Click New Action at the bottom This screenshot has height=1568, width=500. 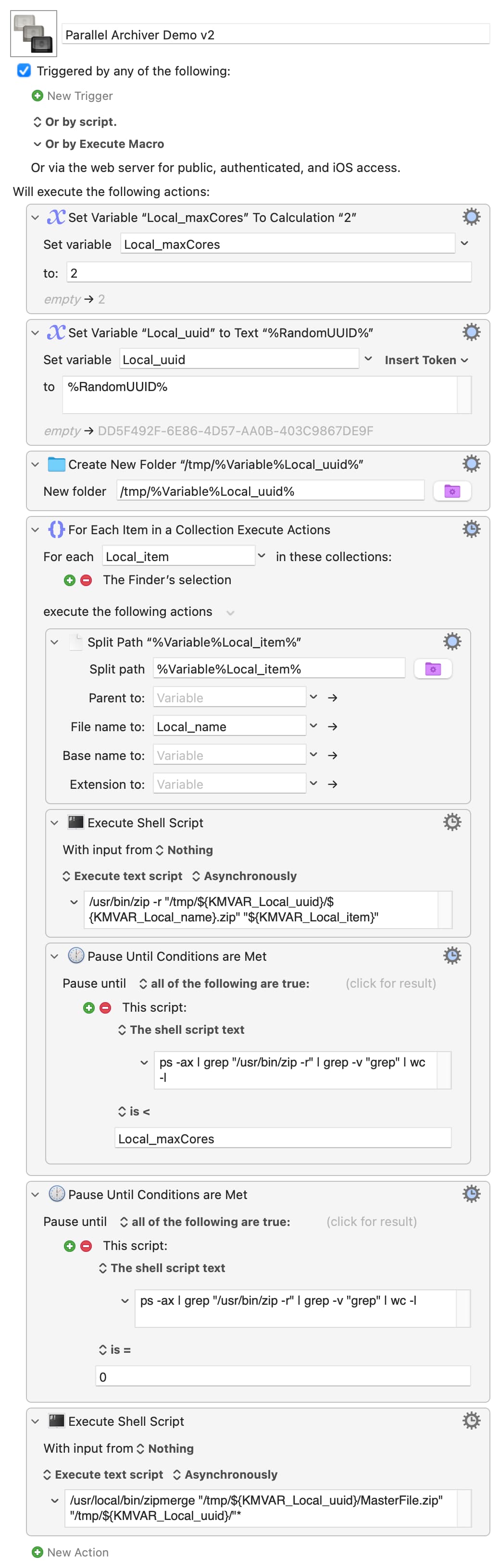pyautogui.click(x=71, y=1552)
